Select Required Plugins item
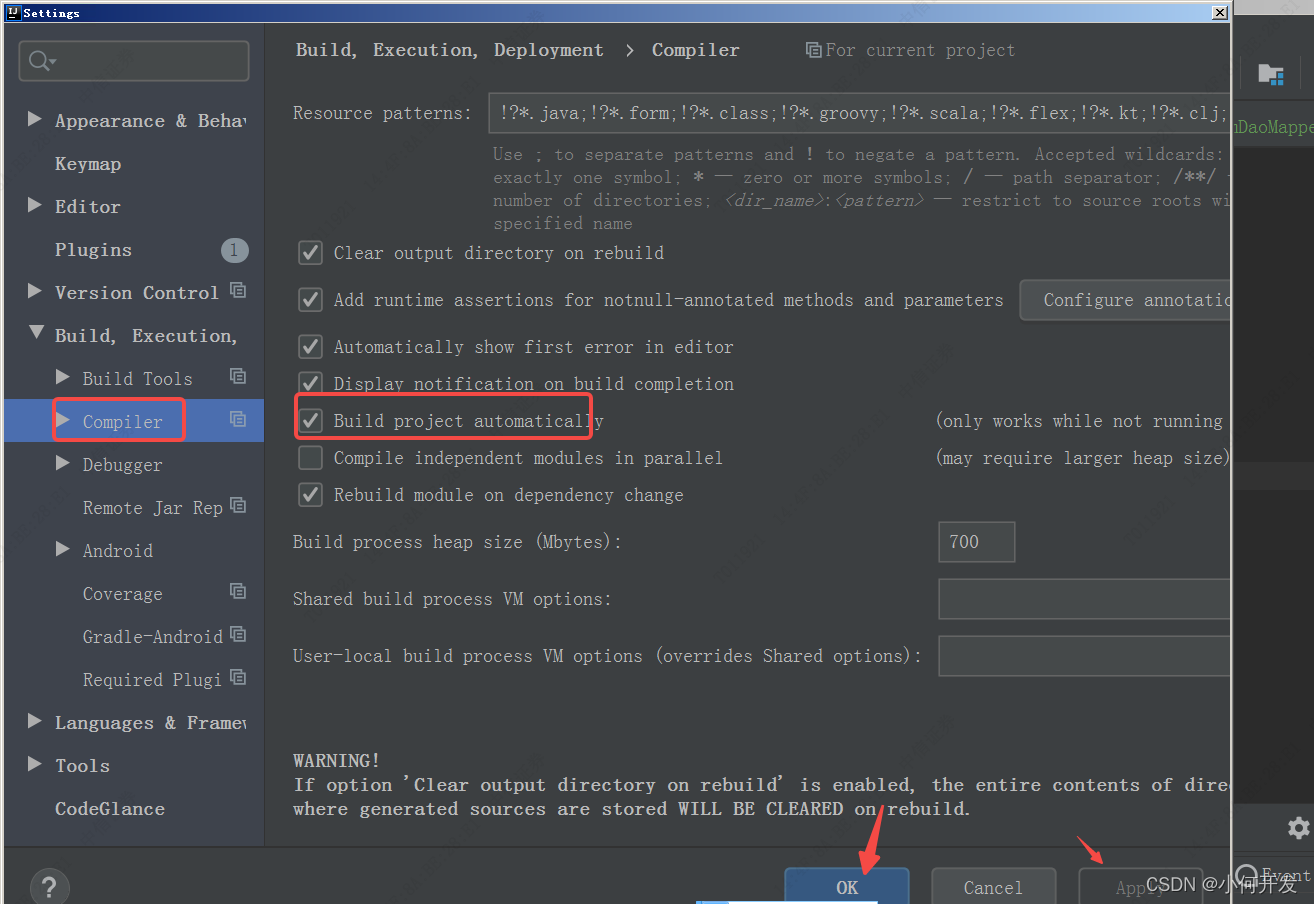This screenshot has width=1314, height=904. tap(152, 680)
